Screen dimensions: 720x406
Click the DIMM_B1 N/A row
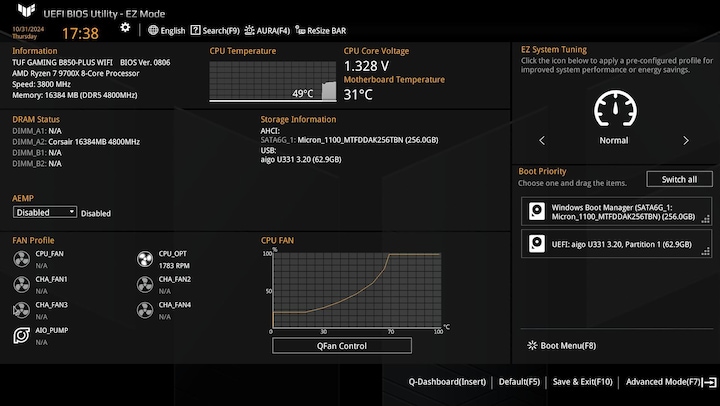point(37,152)
